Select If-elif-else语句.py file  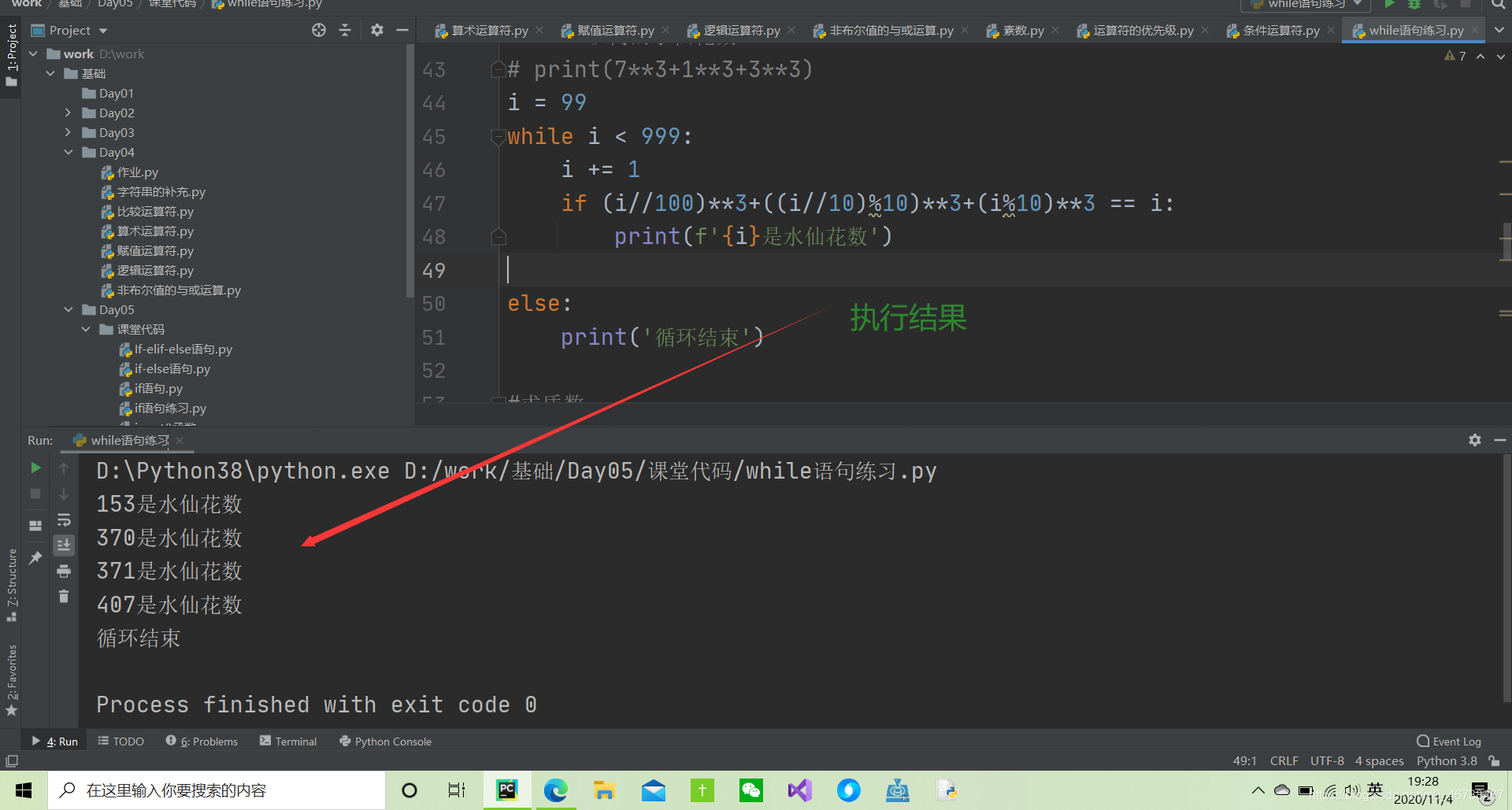tap(176, 349)
